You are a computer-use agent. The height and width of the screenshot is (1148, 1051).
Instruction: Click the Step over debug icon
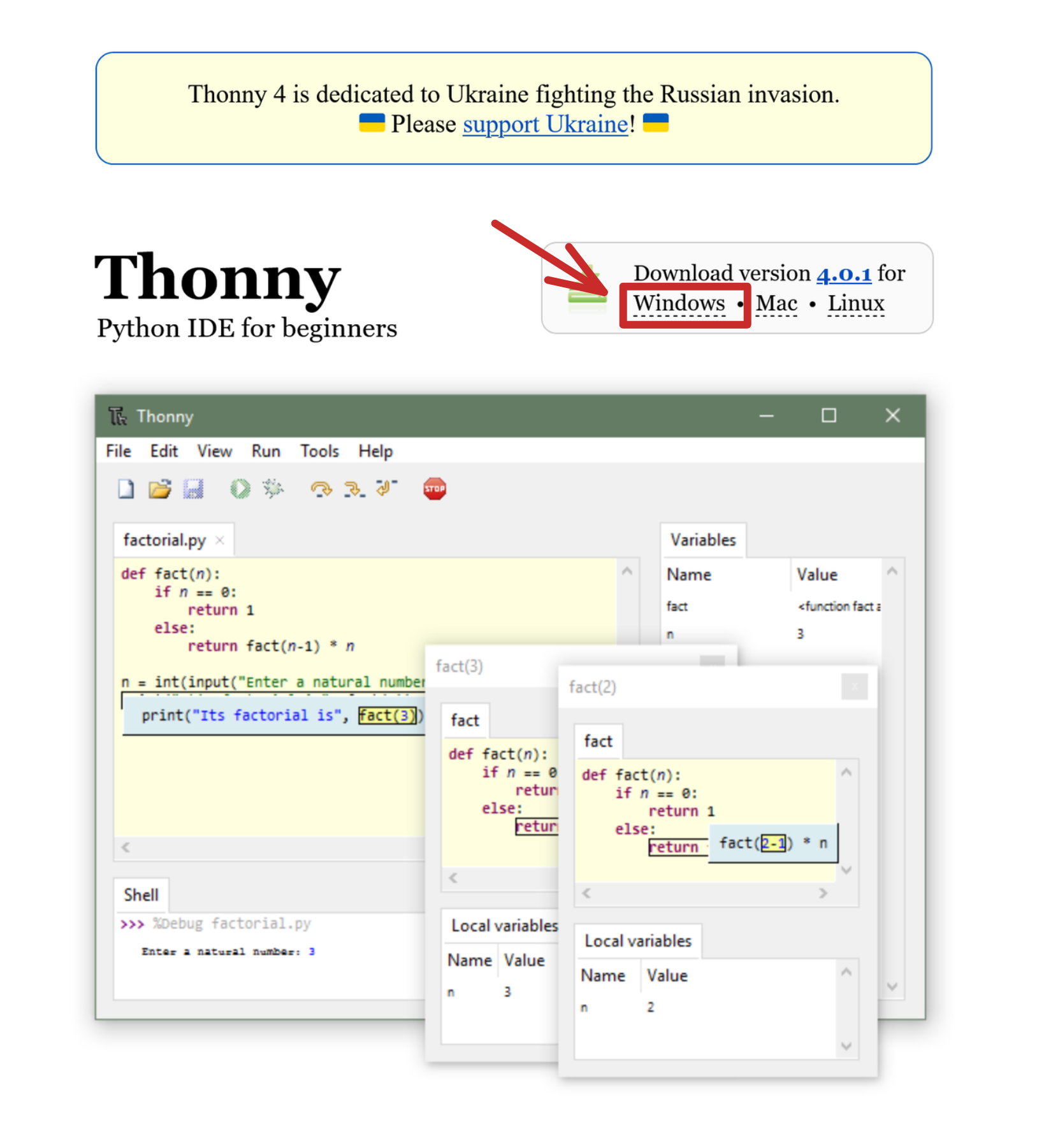[x=321, y=489]
